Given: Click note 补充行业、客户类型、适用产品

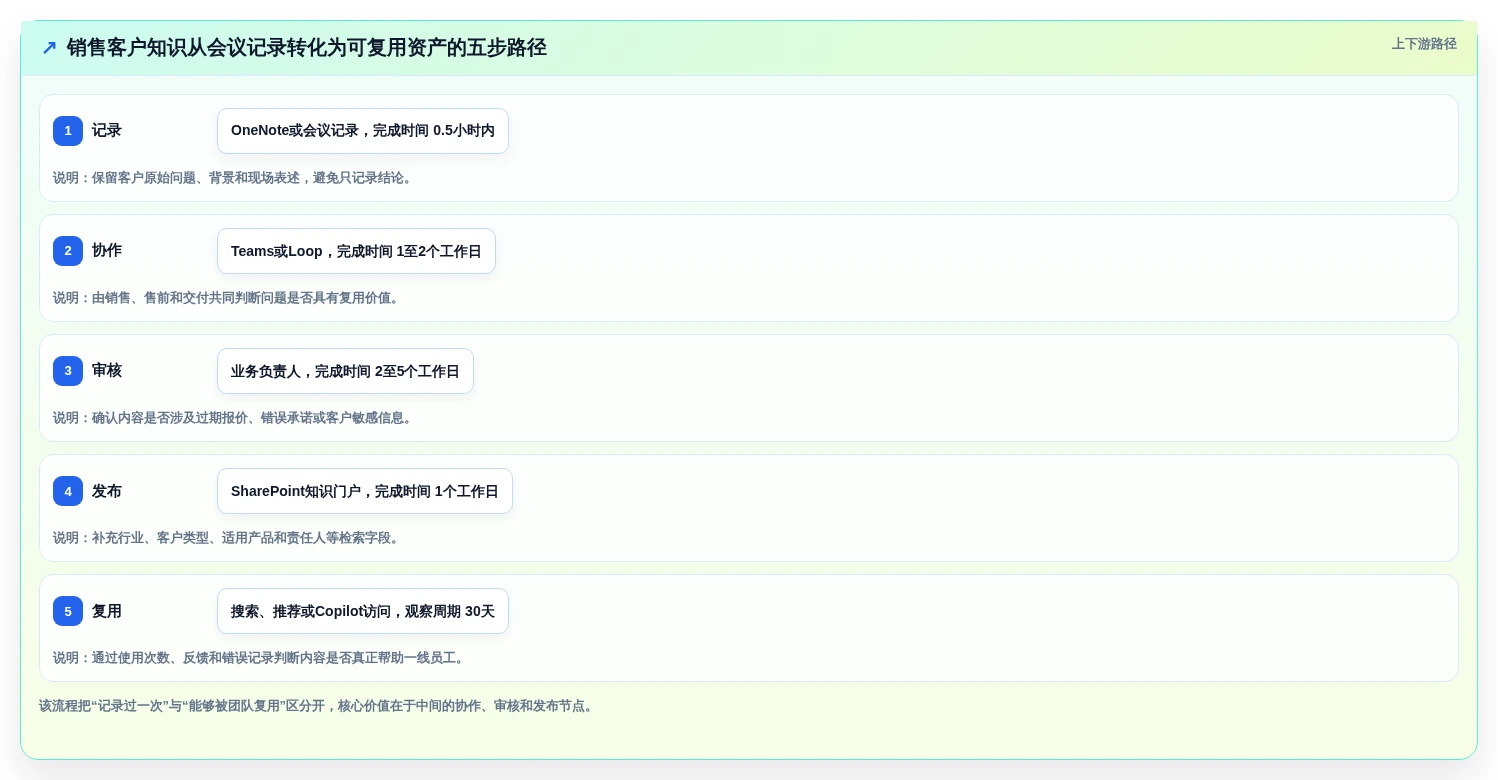Looking at the screenshot, I should tap(228, 538).
